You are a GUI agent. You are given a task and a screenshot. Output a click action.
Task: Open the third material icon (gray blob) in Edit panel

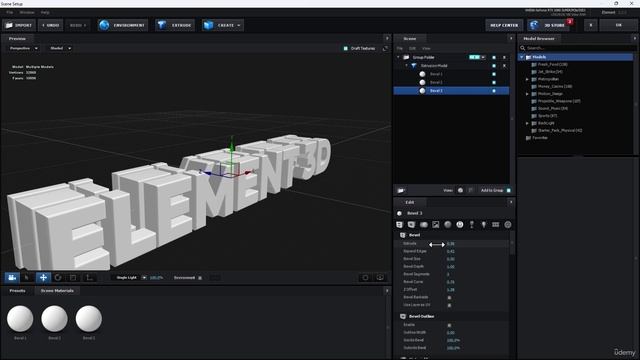point(424,224)
